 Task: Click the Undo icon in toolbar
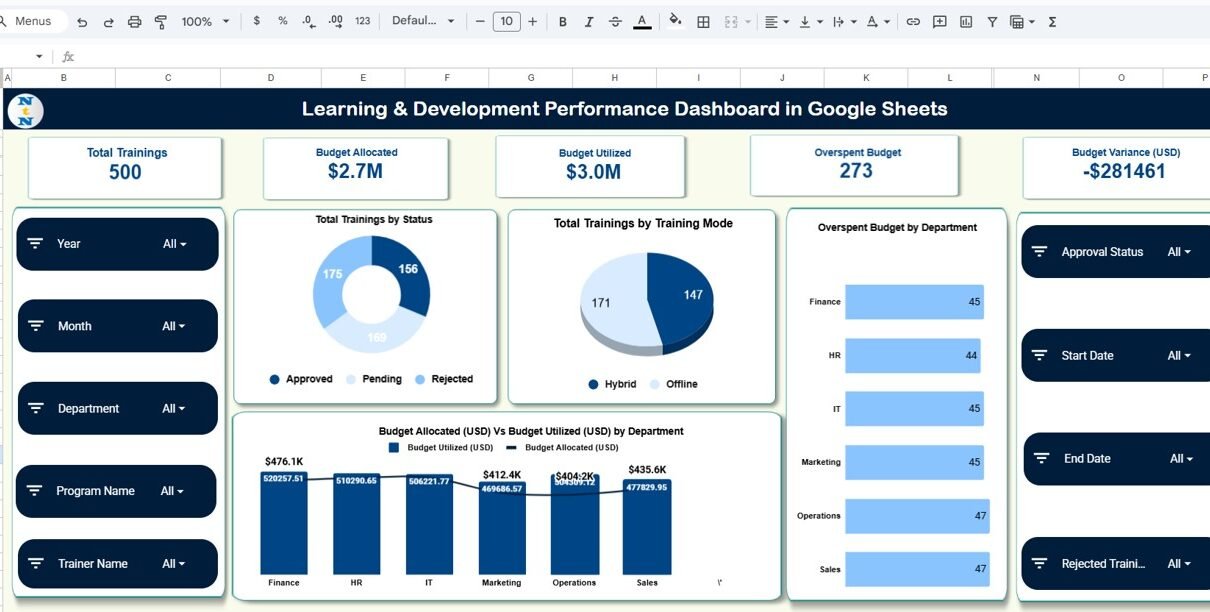(82, 22)
